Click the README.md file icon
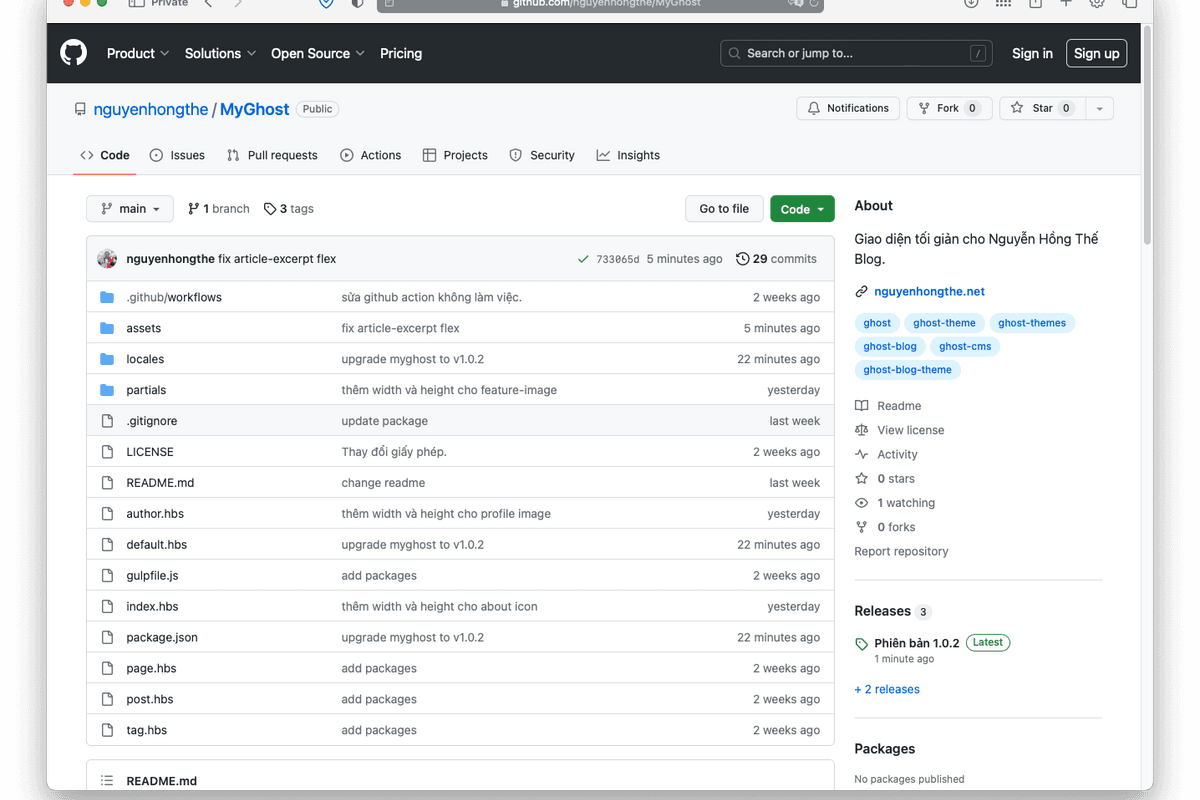 [107, 482]
